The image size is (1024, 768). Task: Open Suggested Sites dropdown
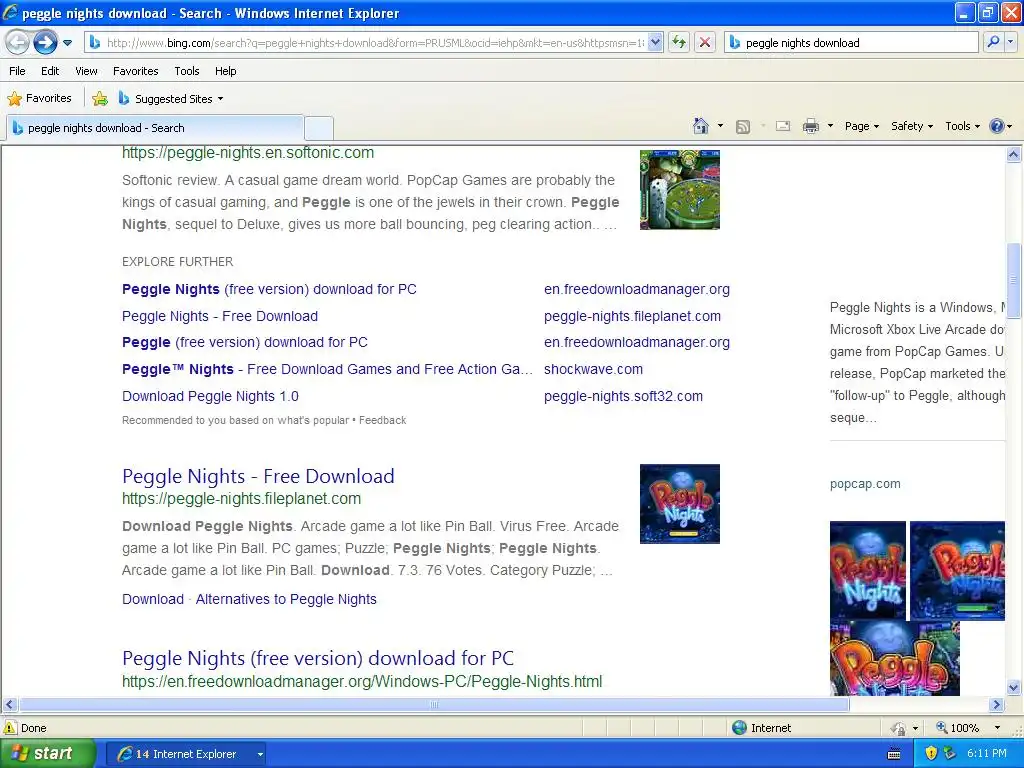[170, 99]
